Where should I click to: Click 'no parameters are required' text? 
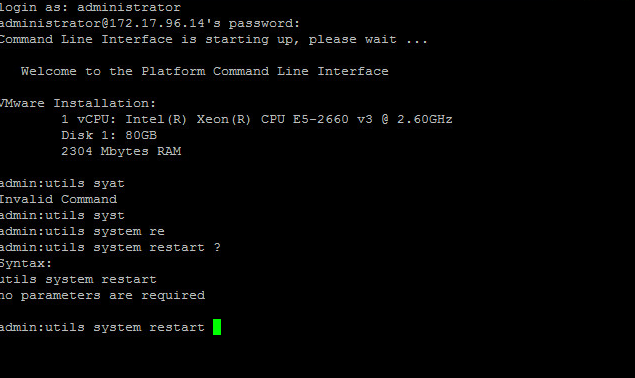pyautogui.click(x=102, y=295)
